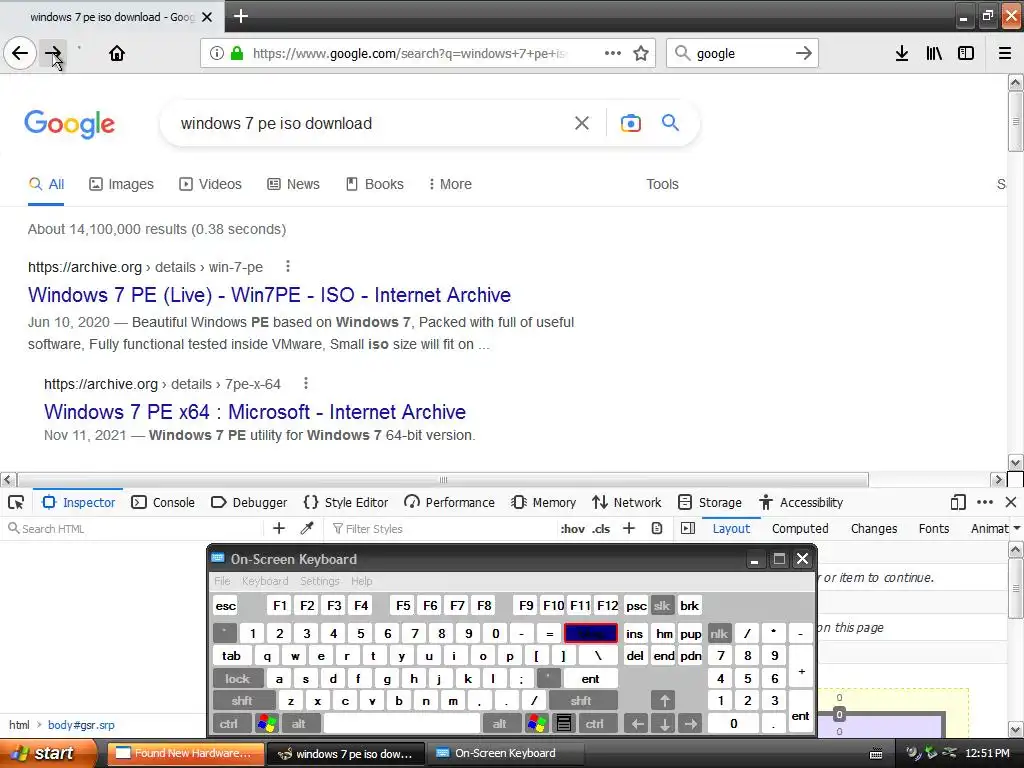Click the forward navigation arrow
This screenshot has width=1024, height=768.
[52, 53]
